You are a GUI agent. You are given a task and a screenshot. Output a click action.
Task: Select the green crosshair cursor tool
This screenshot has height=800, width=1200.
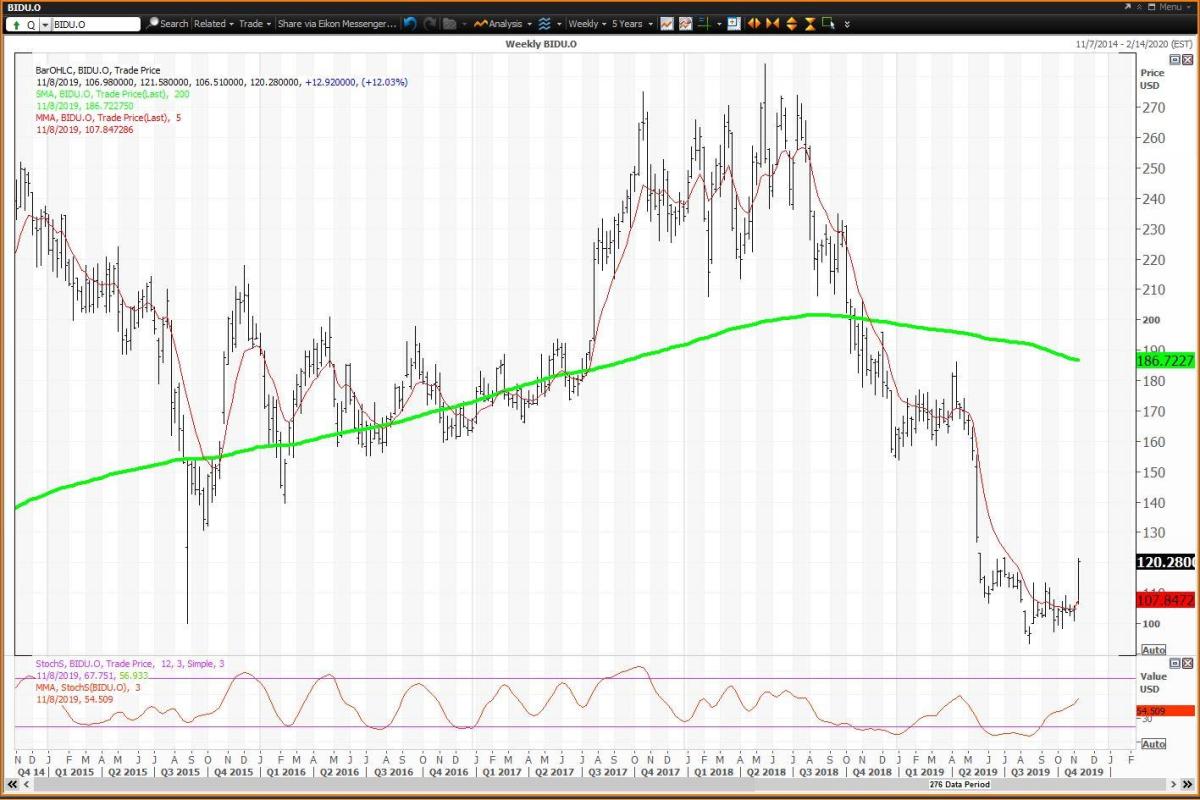point(706,23)
